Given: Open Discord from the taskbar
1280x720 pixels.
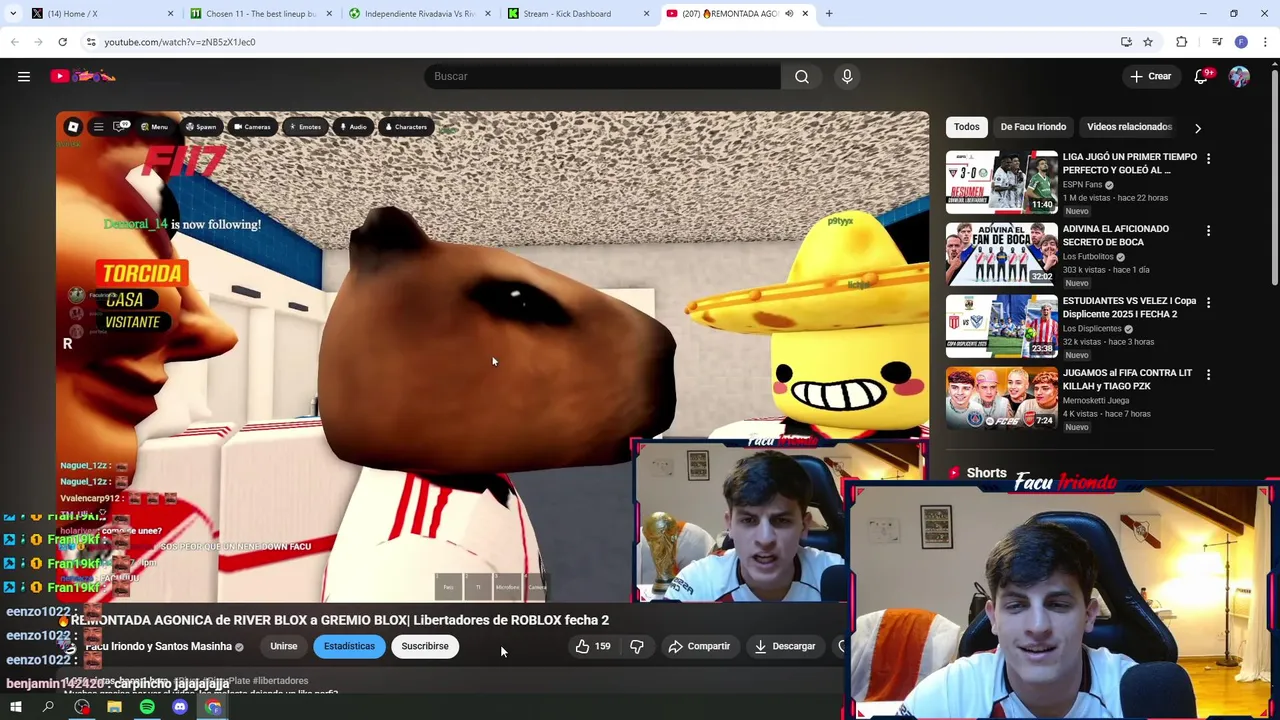Looking at the screenshot, I should [180, 707].
